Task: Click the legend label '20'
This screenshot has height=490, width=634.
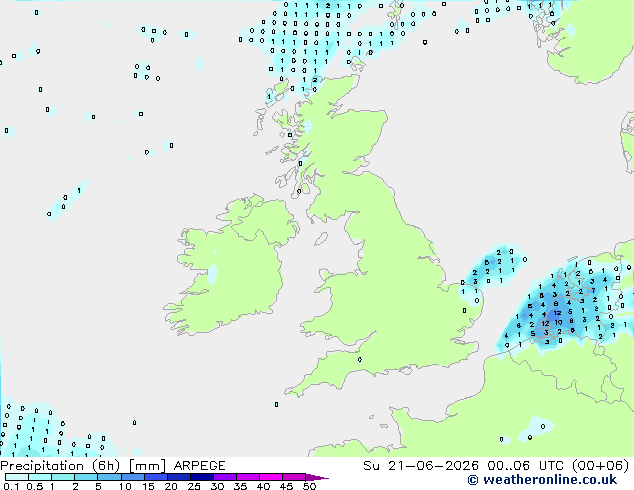Action: tap(171, 486)
